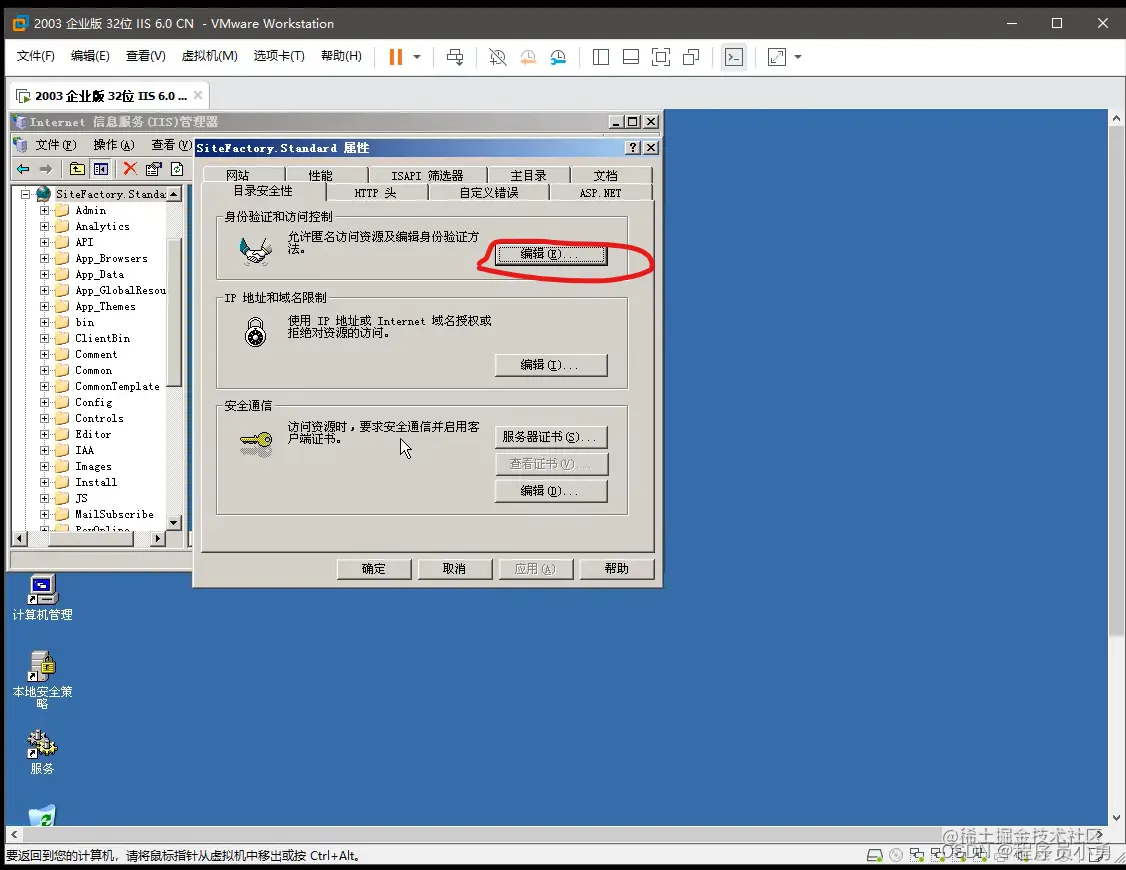Click the IIS tree scroll-down arrow

(174, 523)
